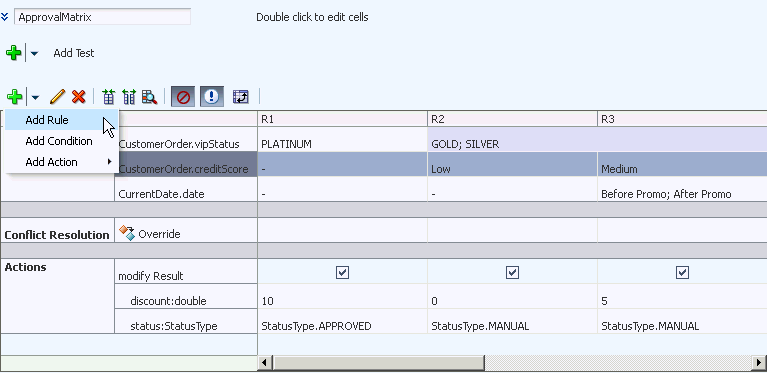Image resolution: width=767 pixels, height=373 pixels.
Task: Click the modify Result action label
Action: click(151, 276)
